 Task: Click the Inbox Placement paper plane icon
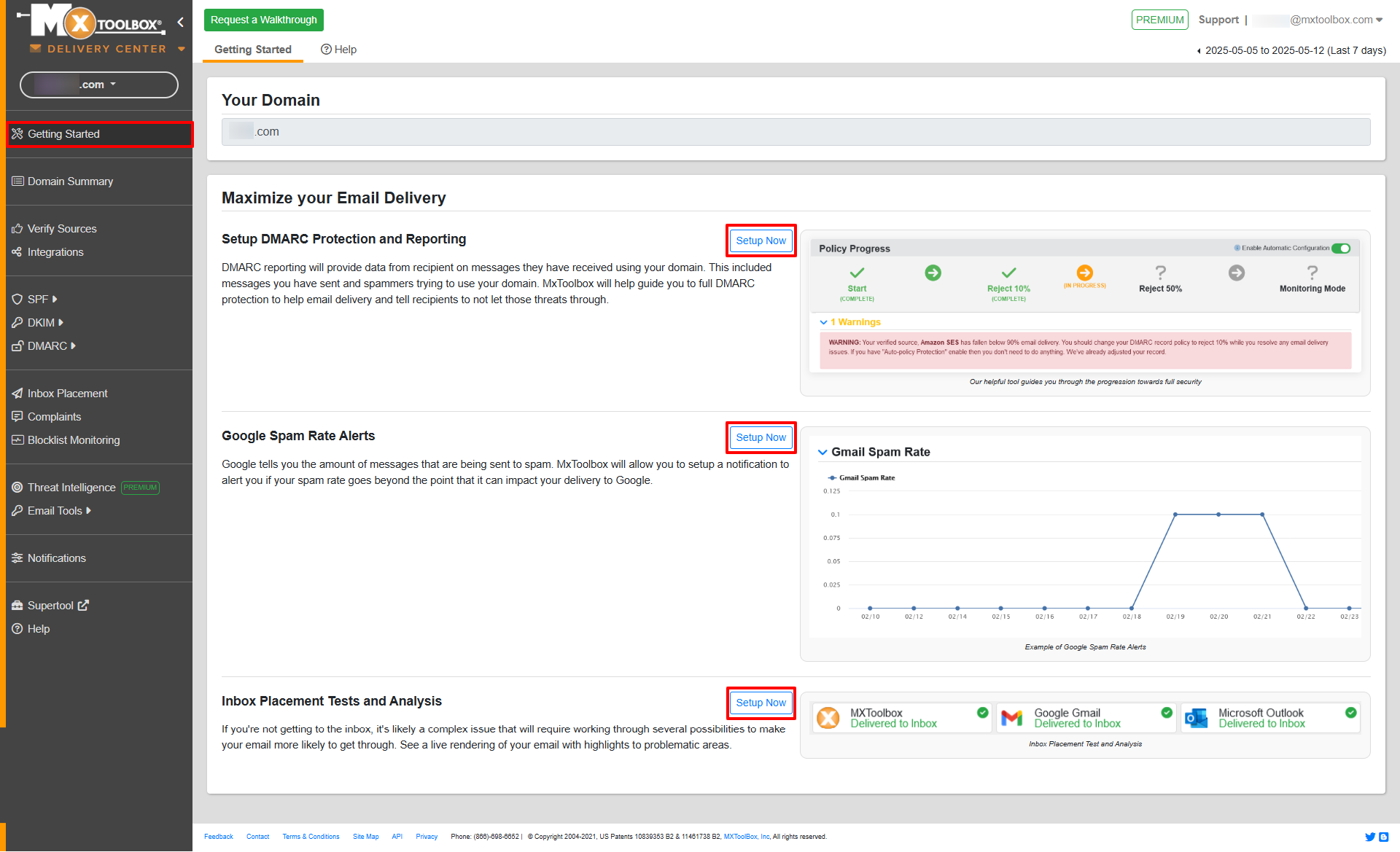click(x=17, y=394)
